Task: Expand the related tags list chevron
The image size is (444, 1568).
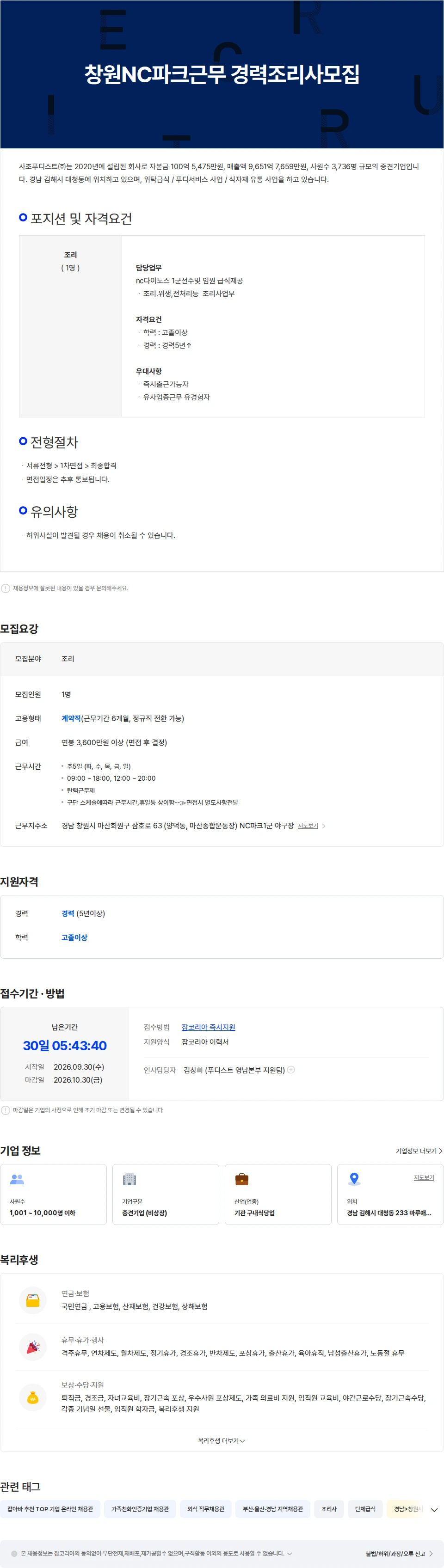Action: 434,1510
